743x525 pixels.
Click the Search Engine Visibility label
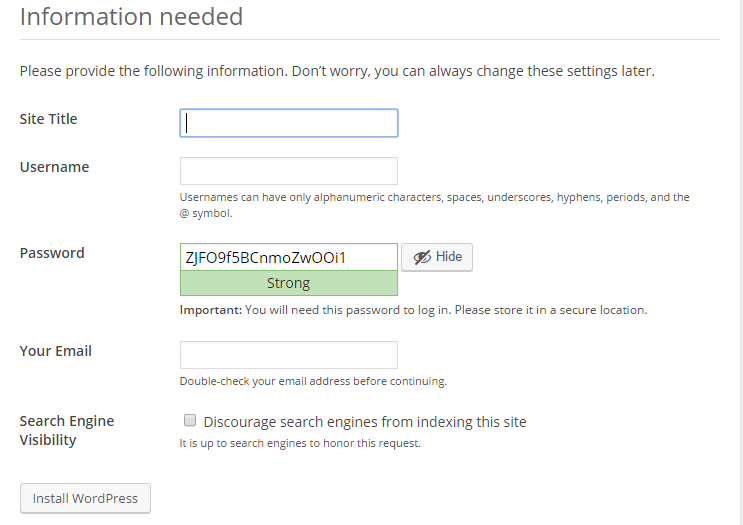point(67,431)
